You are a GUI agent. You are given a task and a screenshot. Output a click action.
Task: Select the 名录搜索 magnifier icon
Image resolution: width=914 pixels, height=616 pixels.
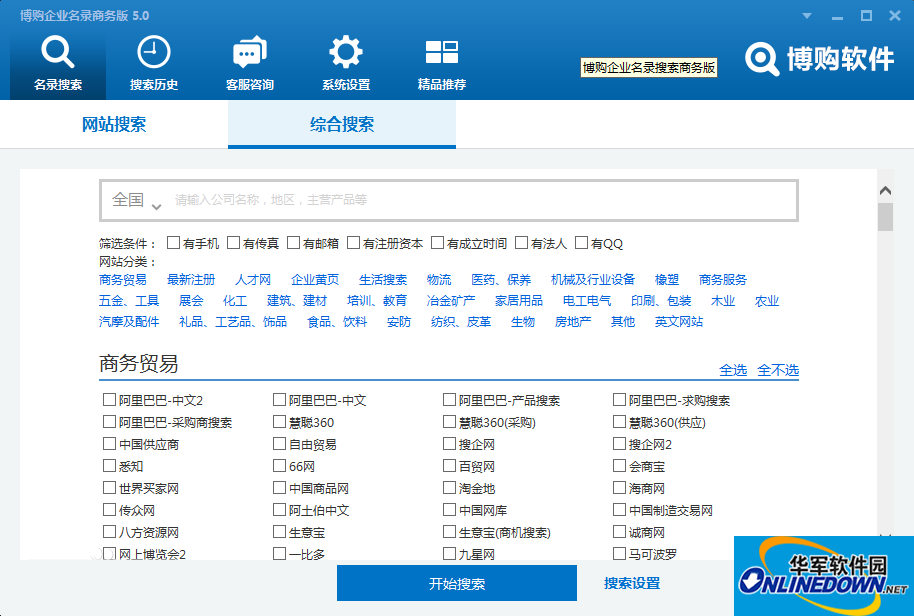point(56,55)
